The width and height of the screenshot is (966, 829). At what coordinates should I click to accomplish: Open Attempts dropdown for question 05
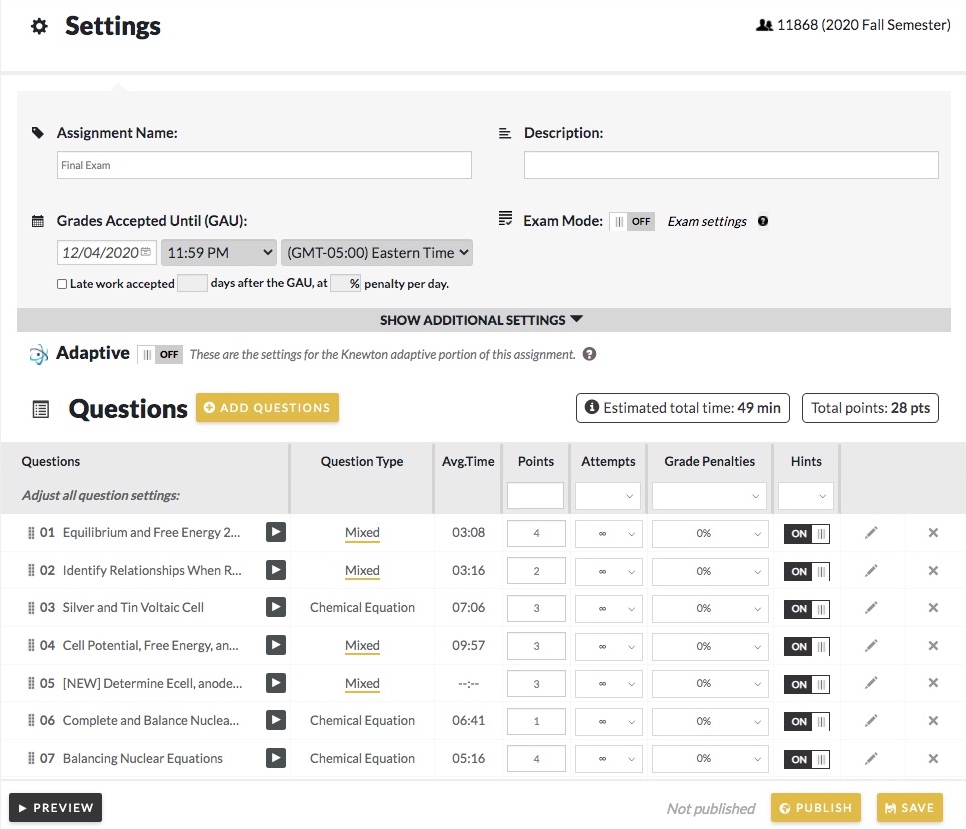click(609, 684)
